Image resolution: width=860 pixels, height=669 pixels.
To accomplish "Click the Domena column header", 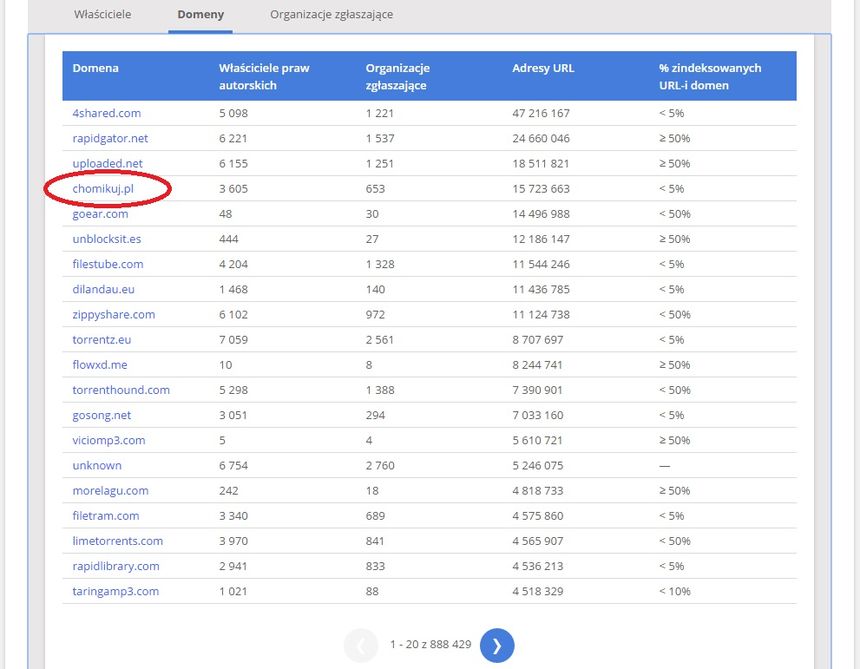I will [x=95, y=68].
